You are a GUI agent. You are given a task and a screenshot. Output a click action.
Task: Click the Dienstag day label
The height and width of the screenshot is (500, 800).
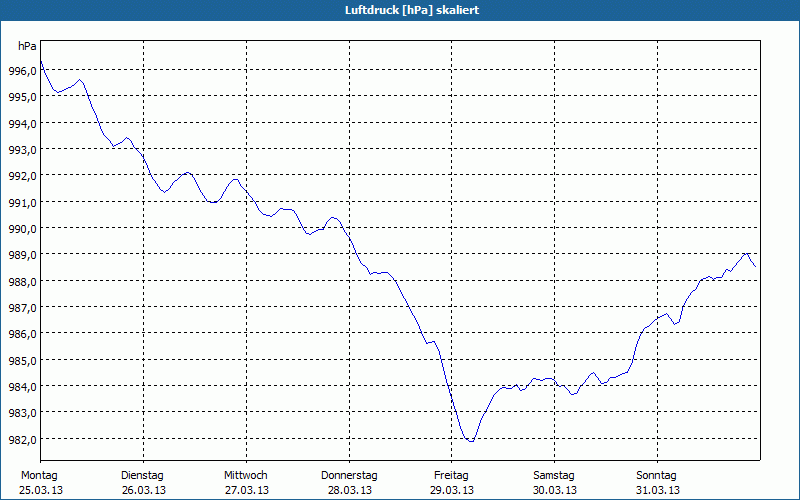click(142, 476)
